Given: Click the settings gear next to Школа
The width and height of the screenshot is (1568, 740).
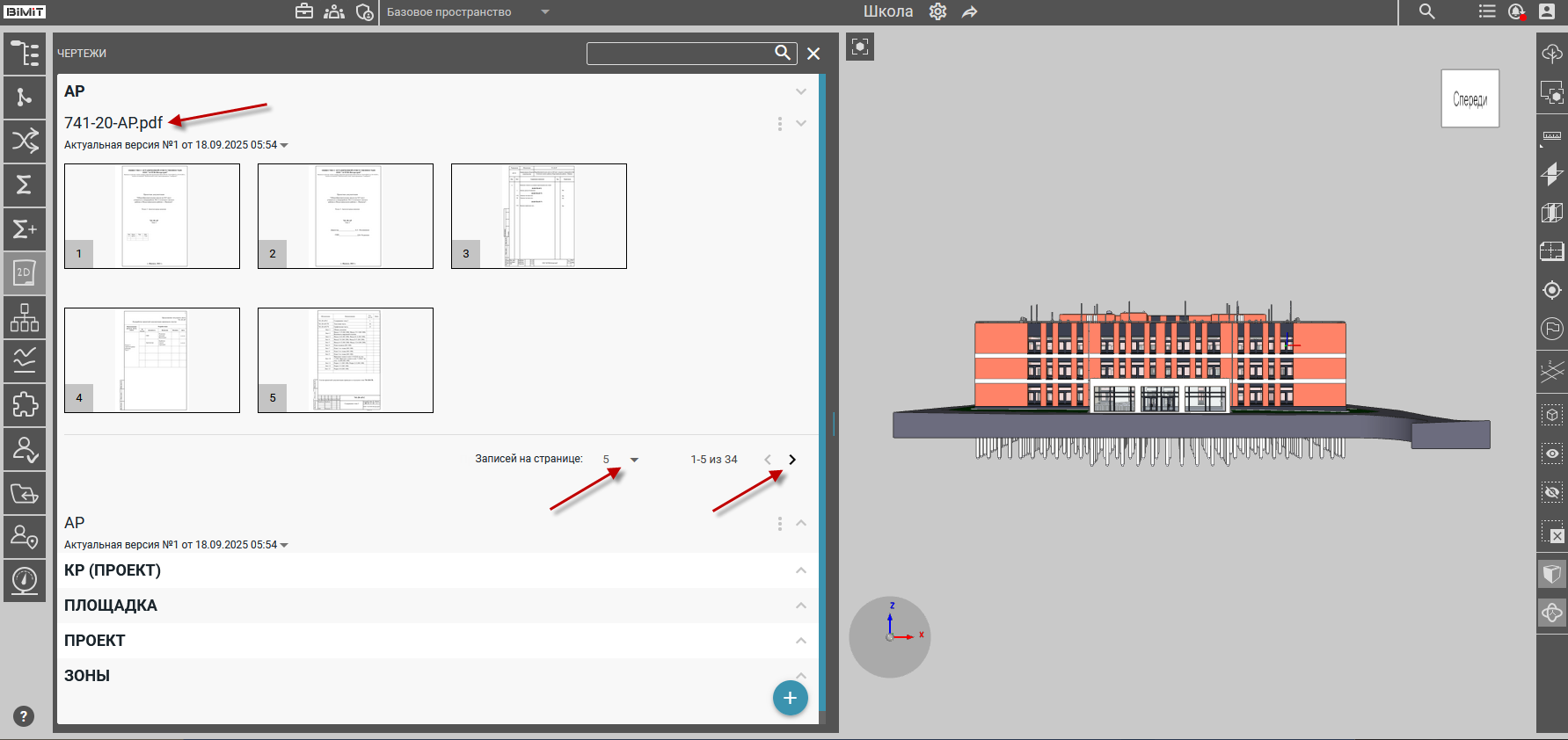Looking at the screenshot, I should [937, 12].
